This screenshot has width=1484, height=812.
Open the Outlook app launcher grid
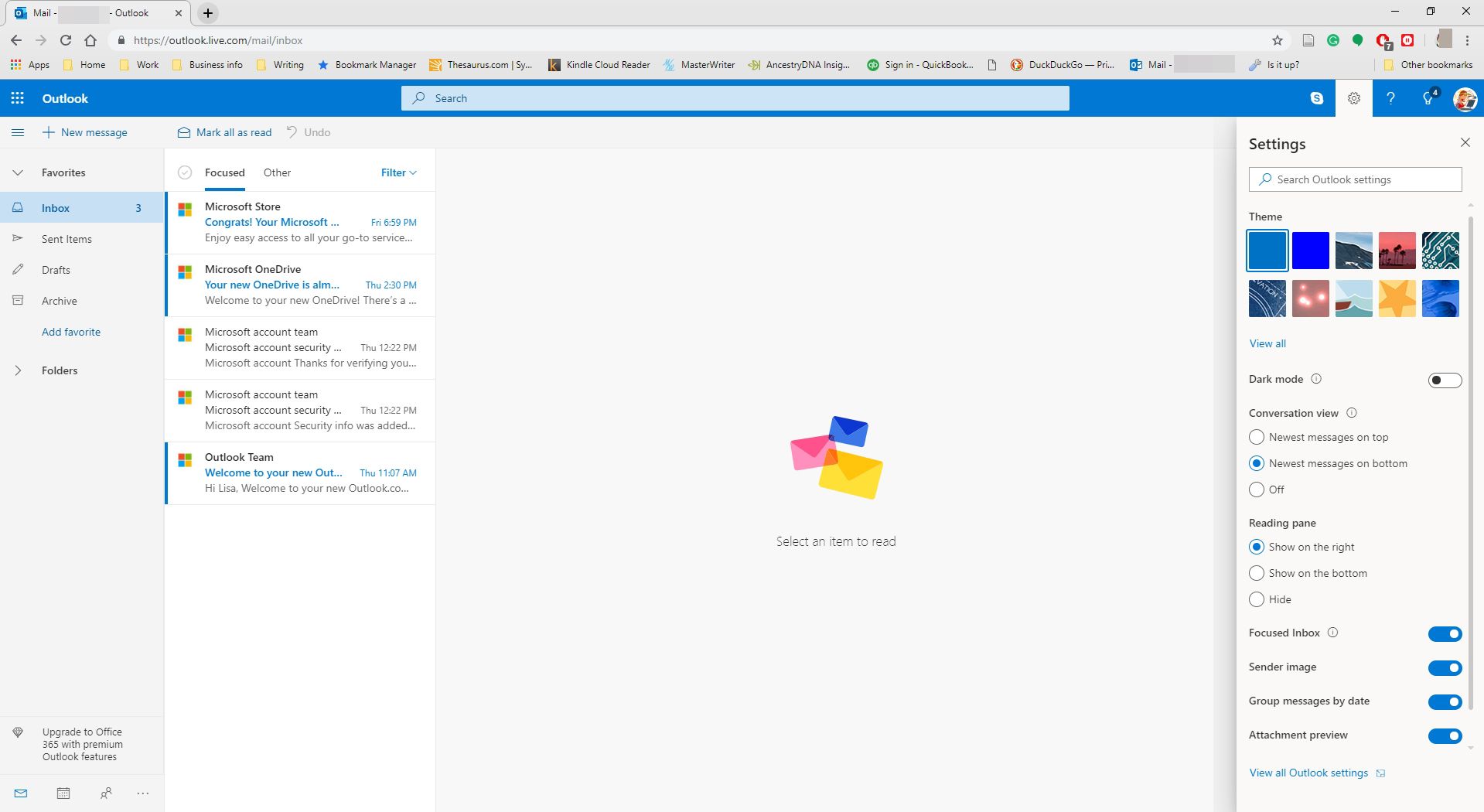point(17,98)
